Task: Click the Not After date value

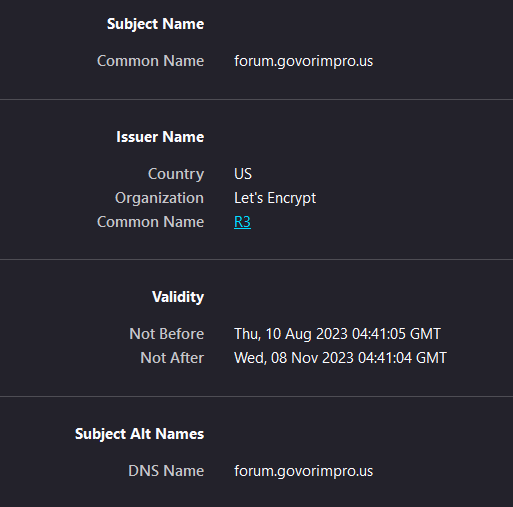Action: click(x=340, y=358)
